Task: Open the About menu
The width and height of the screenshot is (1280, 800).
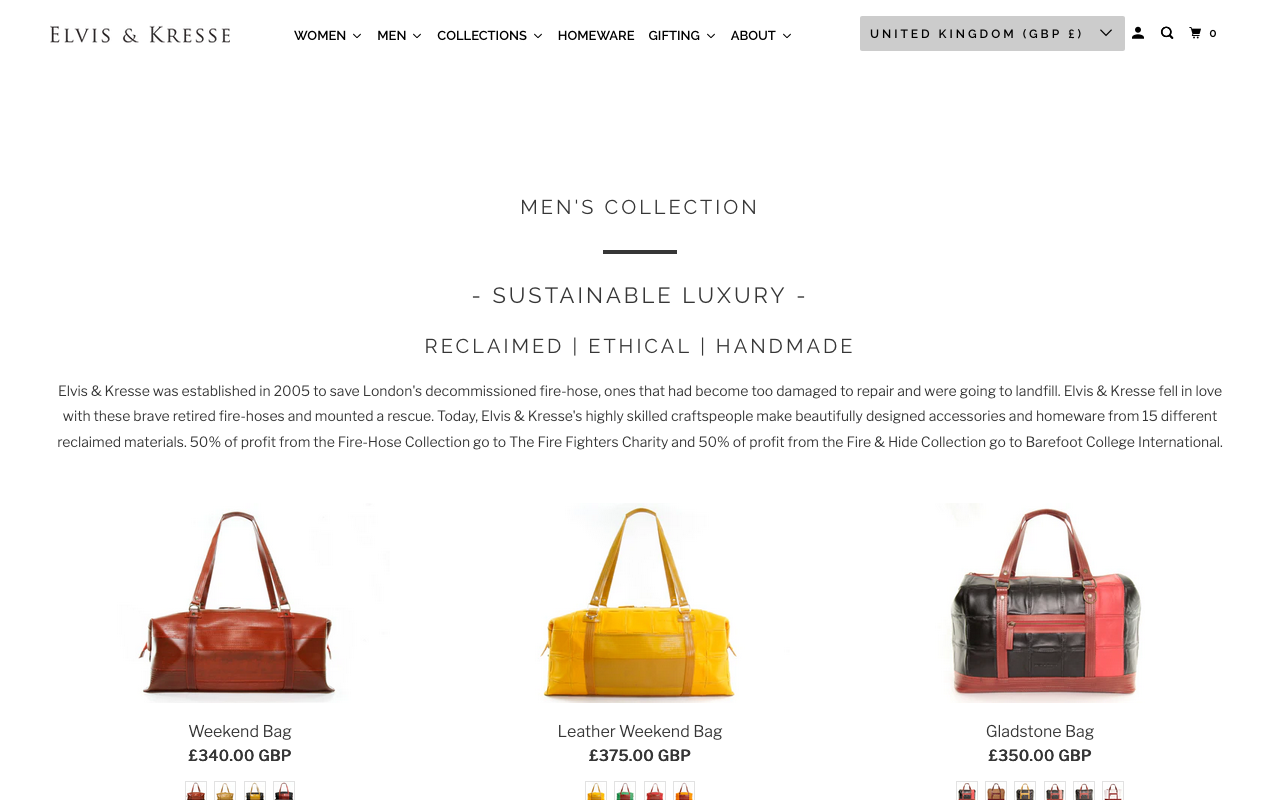Action: coord(761,36)
